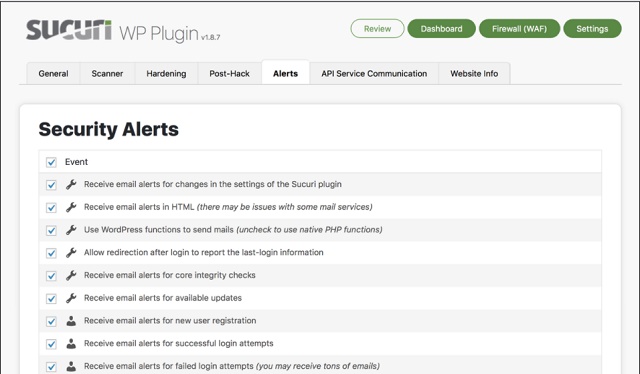Open Firewall (WAF) page

tap(519, 29)
